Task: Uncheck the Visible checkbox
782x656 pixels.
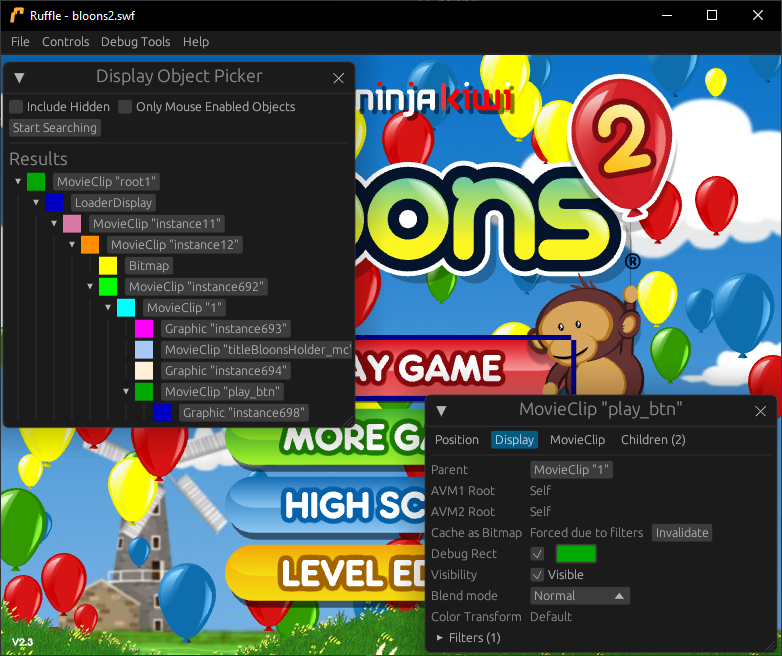Action: click(538, 575)
